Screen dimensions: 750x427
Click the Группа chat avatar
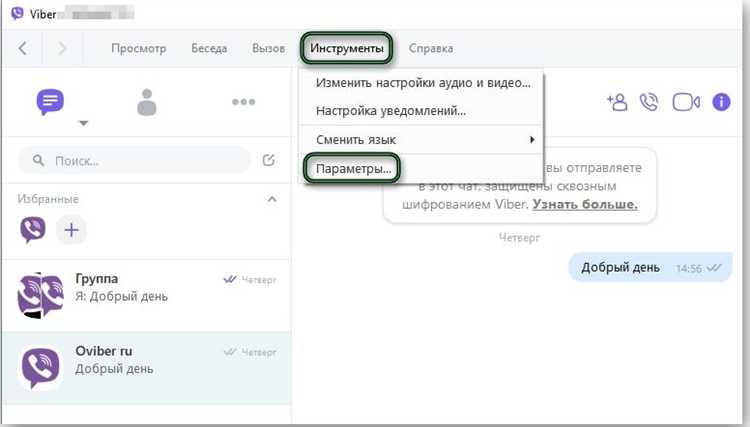(41, 296)
